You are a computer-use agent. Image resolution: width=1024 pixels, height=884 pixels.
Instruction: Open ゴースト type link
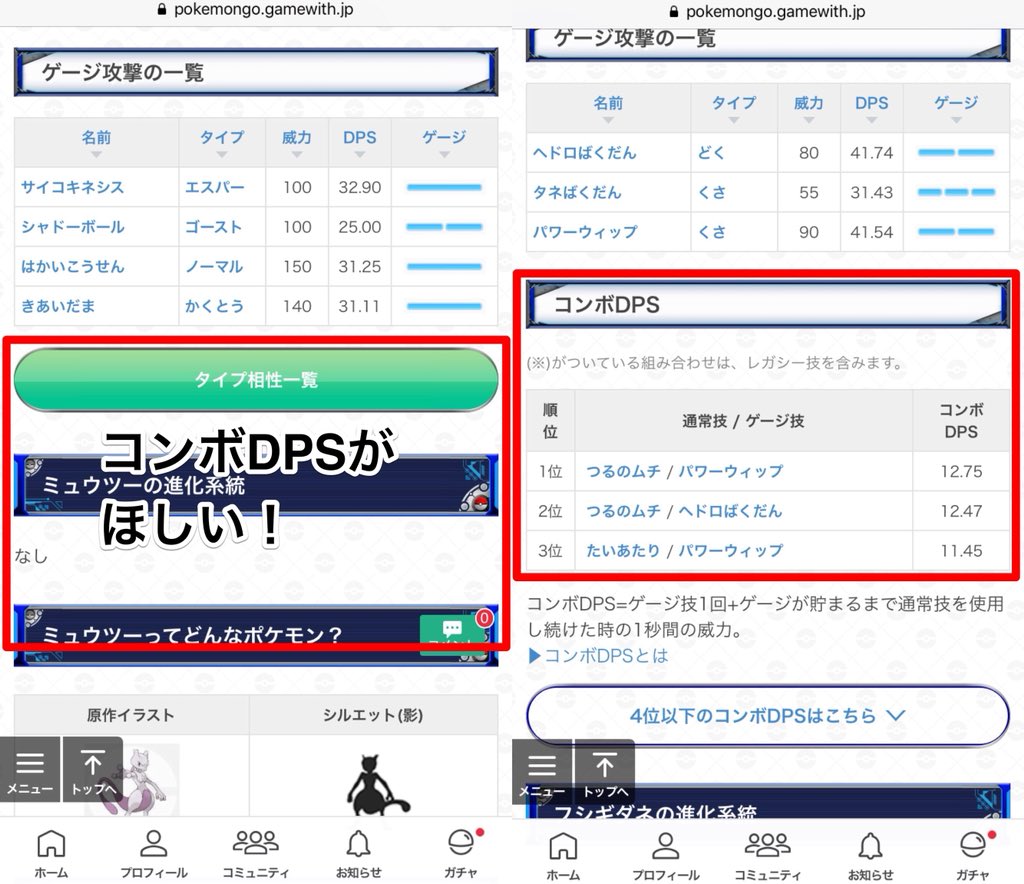tap(214, 227)
